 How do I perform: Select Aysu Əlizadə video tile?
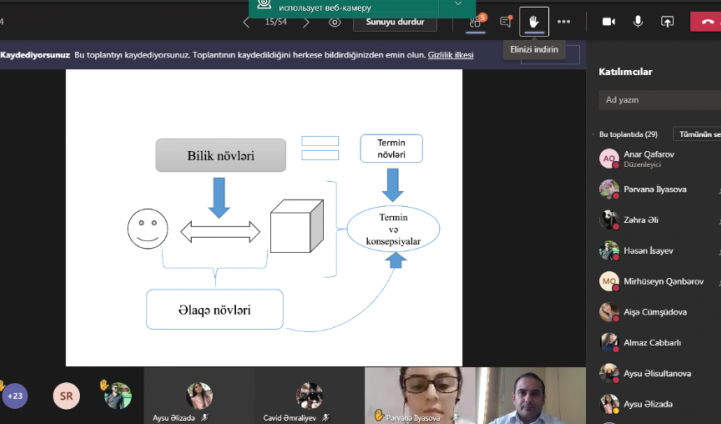(x=199, y=395)
